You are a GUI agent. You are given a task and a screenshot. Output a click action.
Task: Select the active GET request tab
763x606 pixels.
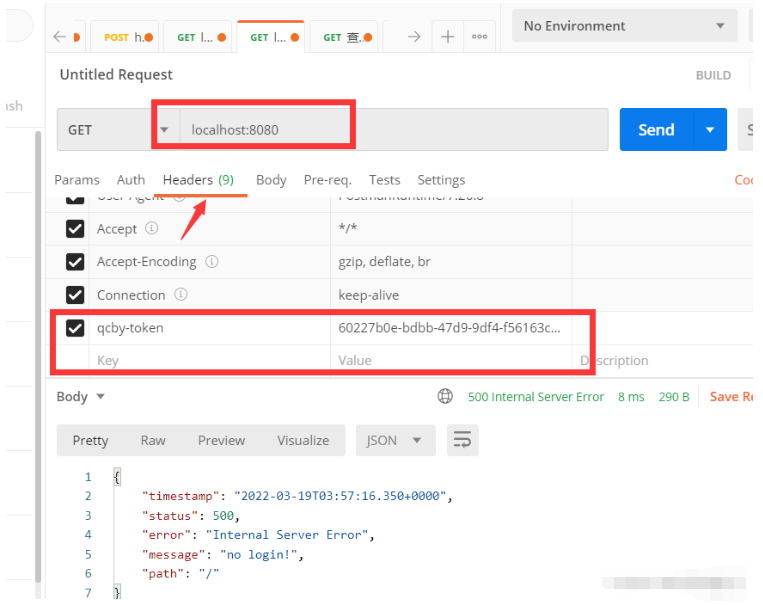click(271, 37)
